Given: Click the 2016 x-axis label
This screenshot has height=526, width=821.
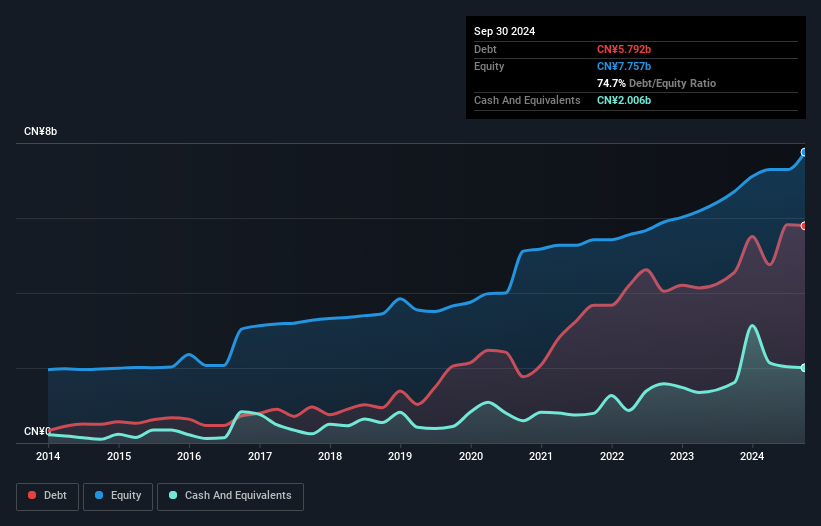Looking at the screenshot, I should [189, 456].
